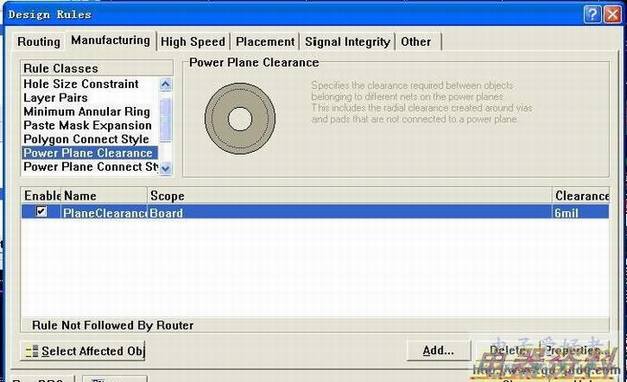Click the Clearance column header
The image size is (627, 382).
[581, 196]
